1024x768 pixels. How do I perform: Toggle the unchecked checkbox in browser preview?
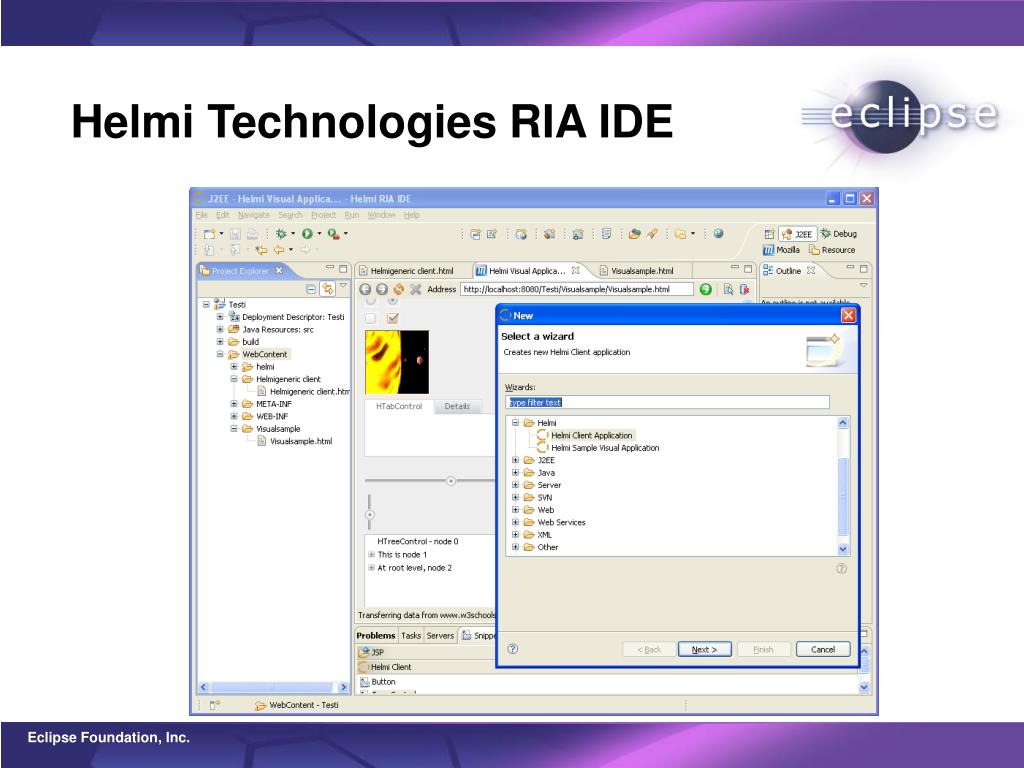point(370,318)
